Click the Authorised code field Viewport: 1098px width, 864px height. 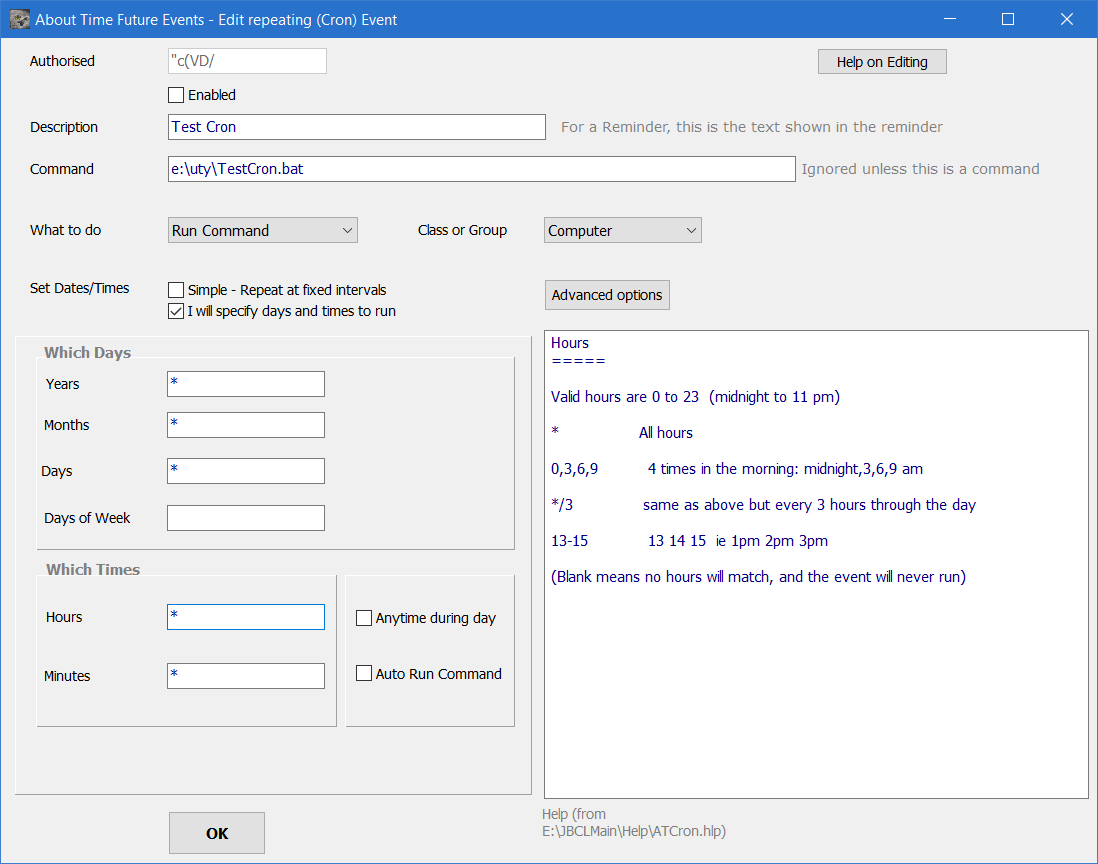[246, 61]
